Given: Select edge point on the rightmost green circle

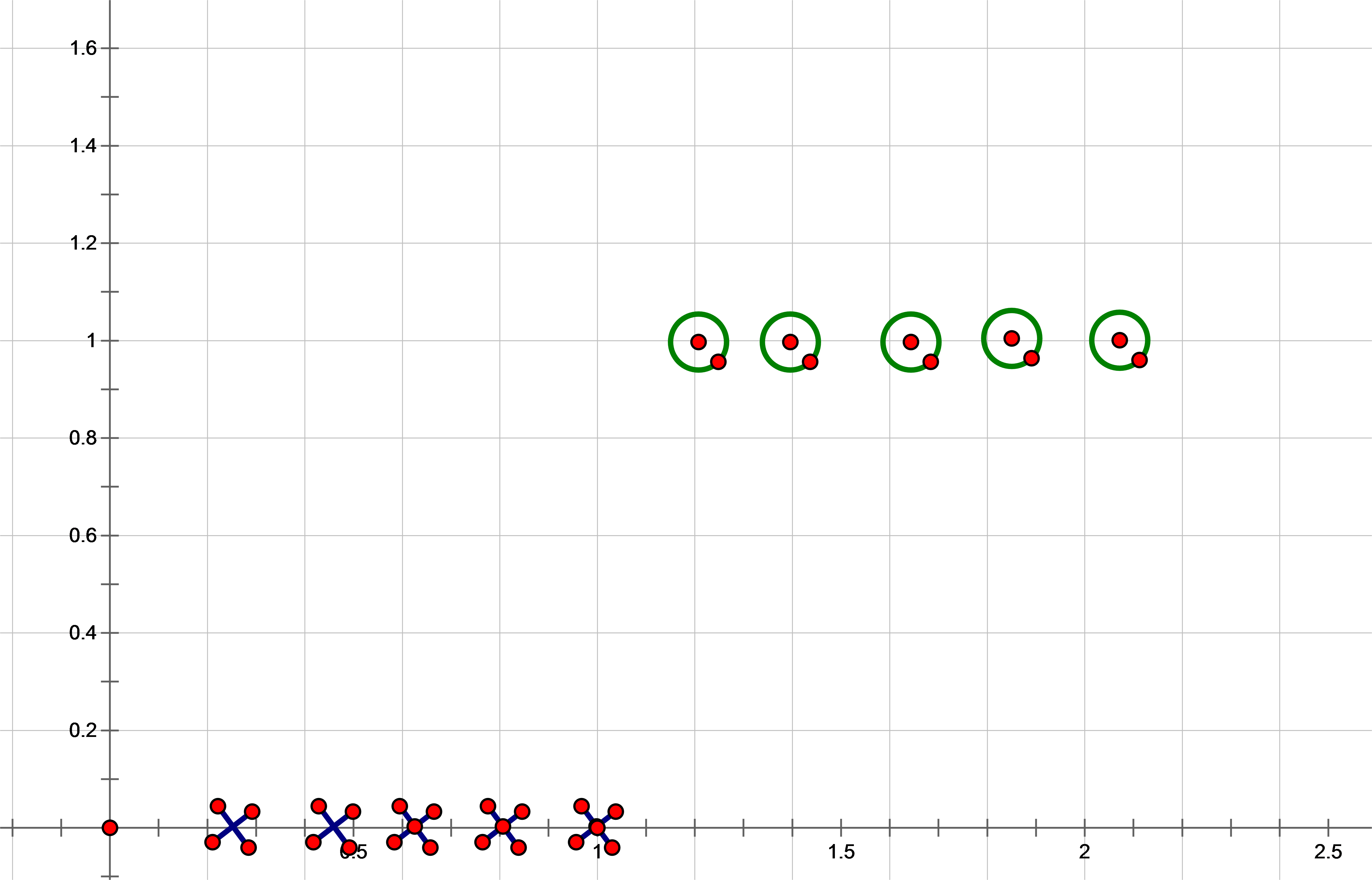Looking at the screenshot, I should click(x=1139, y=360).
